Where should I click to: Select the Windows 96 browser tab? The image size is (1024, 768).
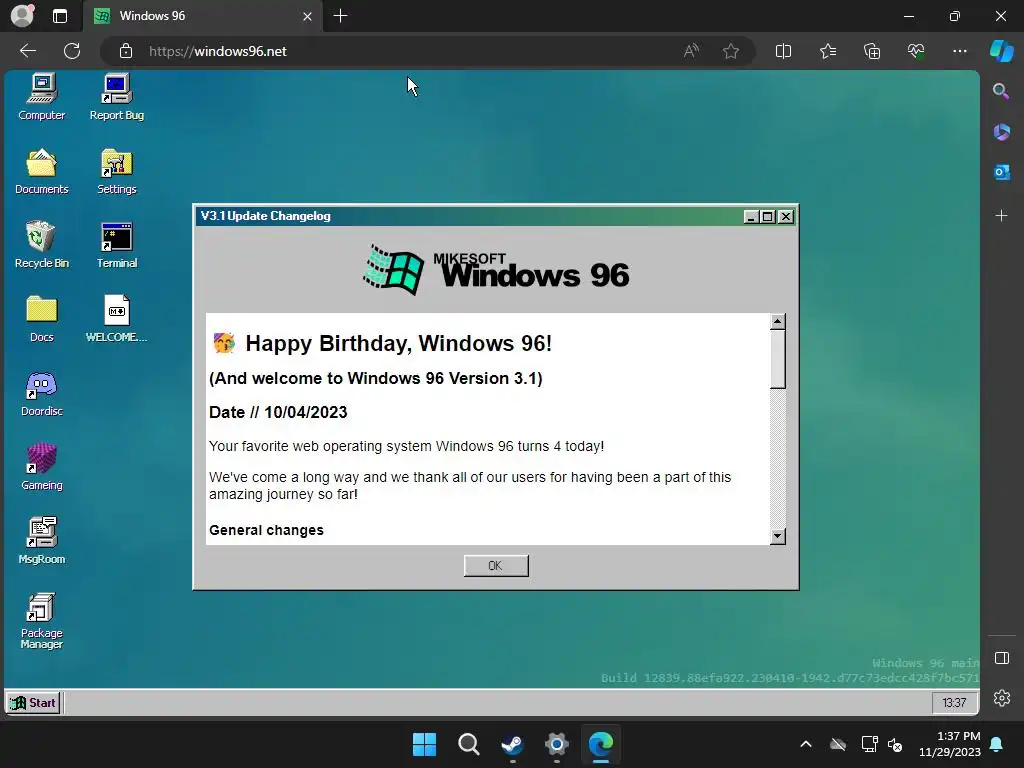coord(202,16)
